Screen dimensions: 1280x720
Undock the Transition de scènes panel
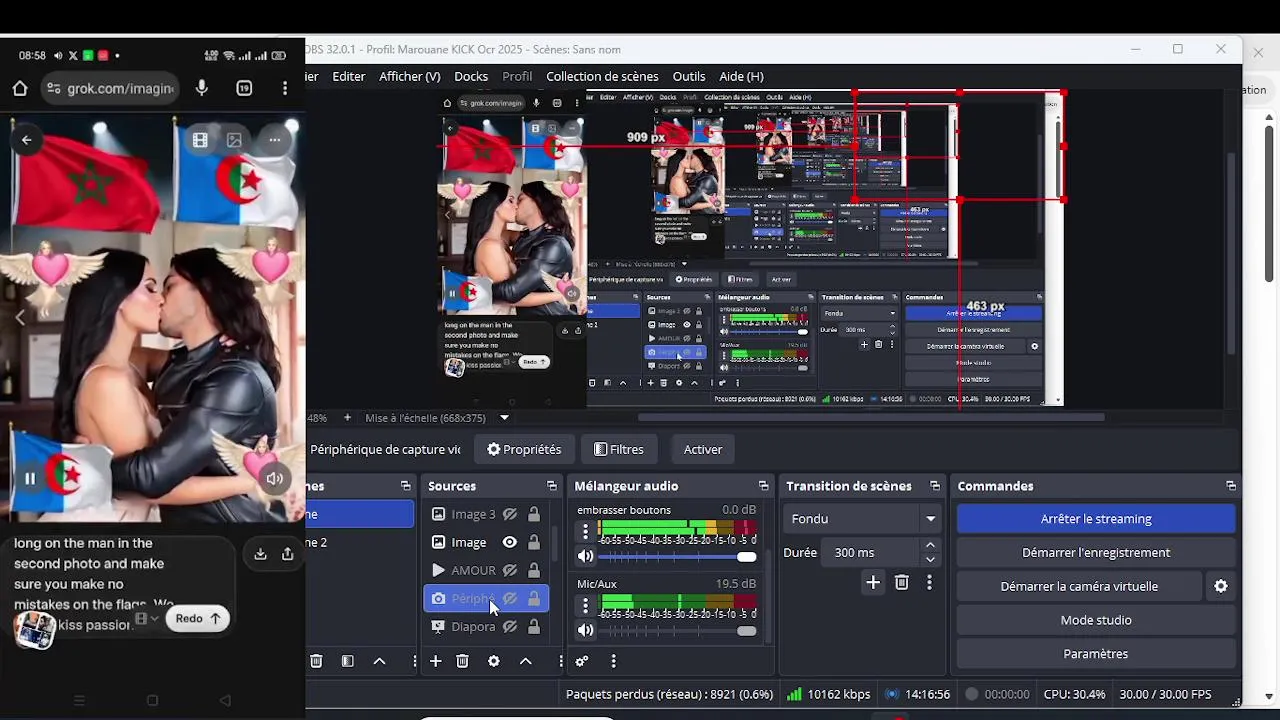coord(935,486)
